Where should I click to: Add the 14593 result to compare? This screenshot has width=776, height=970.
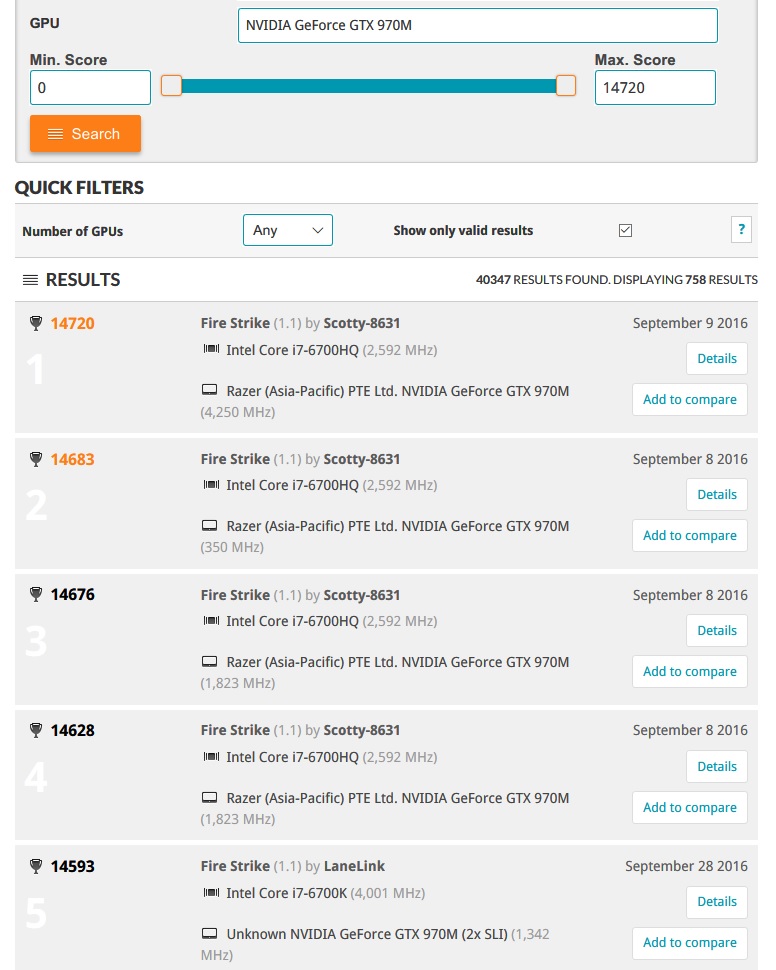[689, 943]
